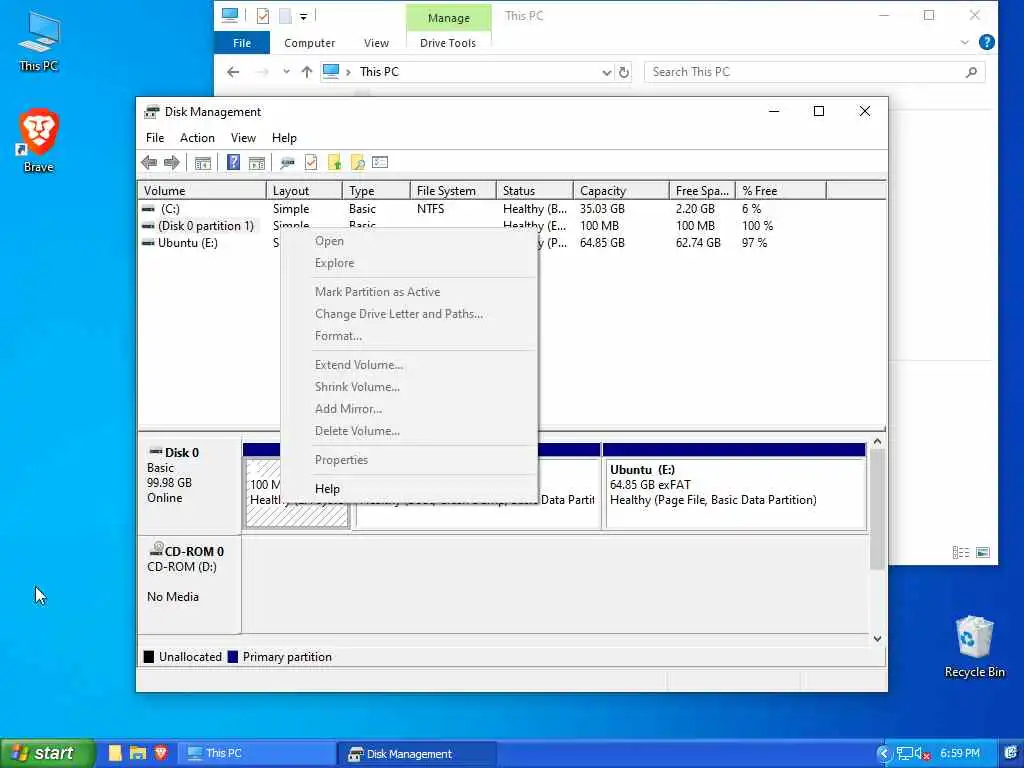Click the show/hide action pane toolbar icon
1024x768 pixels.
coord(257,163)
